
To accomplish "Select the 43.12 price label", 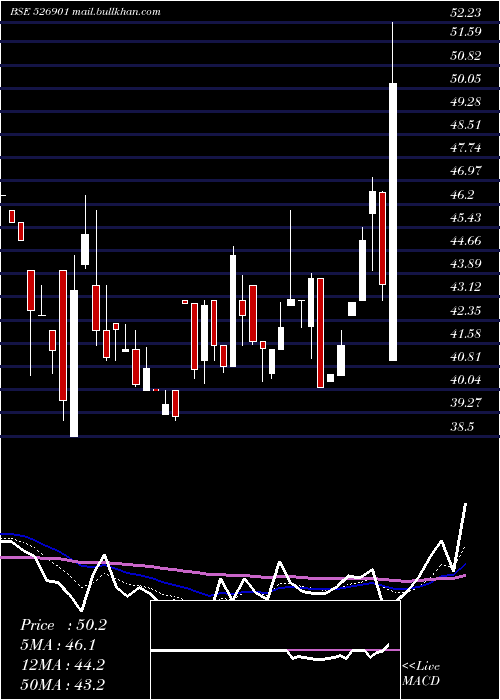I will coord(466,287).
